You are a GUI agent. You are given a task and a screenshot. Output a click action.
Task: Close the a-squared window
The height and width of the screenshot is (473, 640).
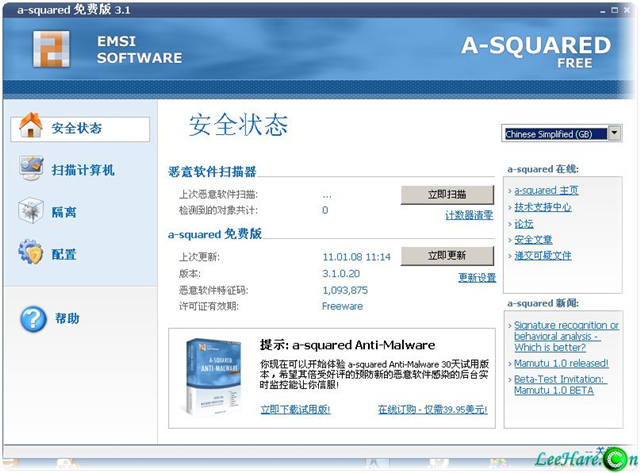(x=627, y=10)
